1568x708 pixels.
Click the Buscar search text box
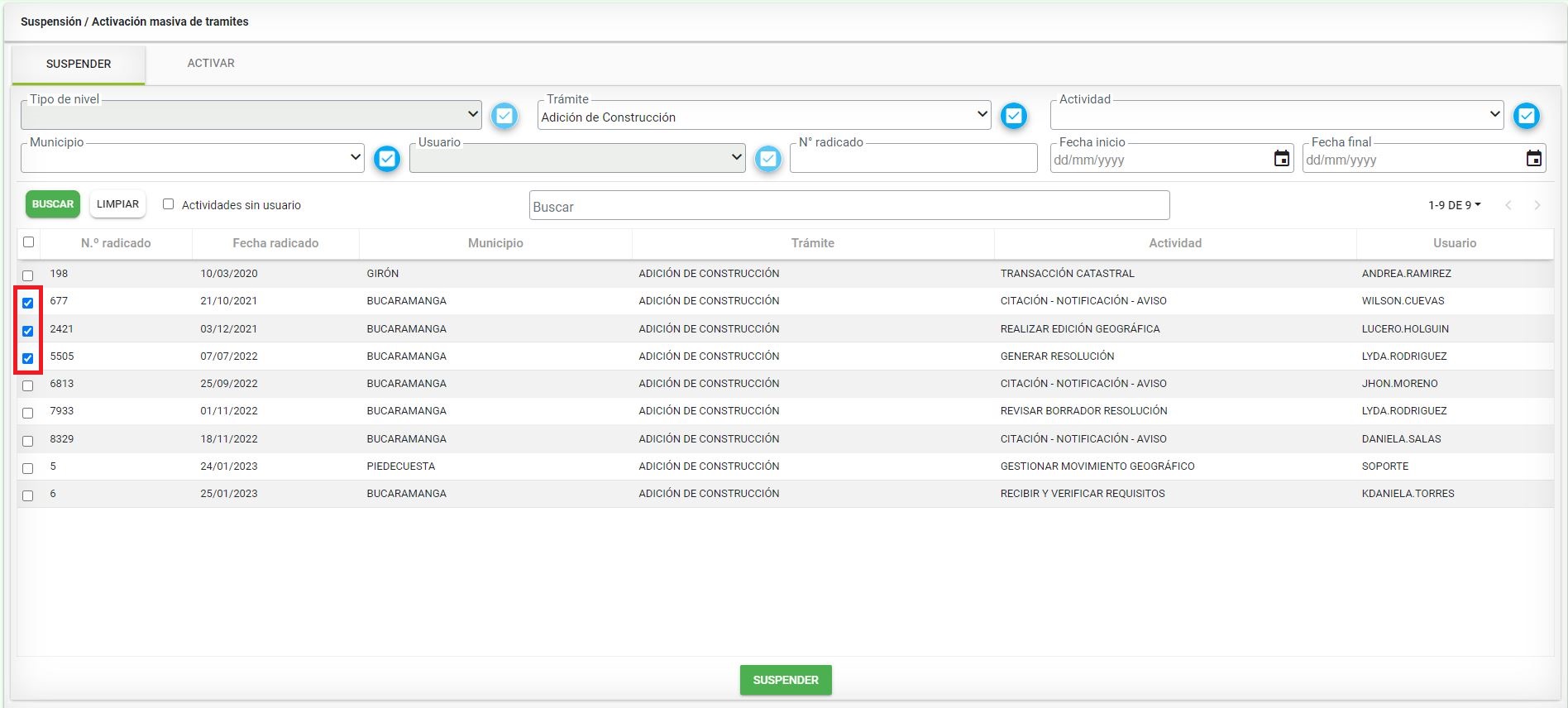click(x=849, y=206)
